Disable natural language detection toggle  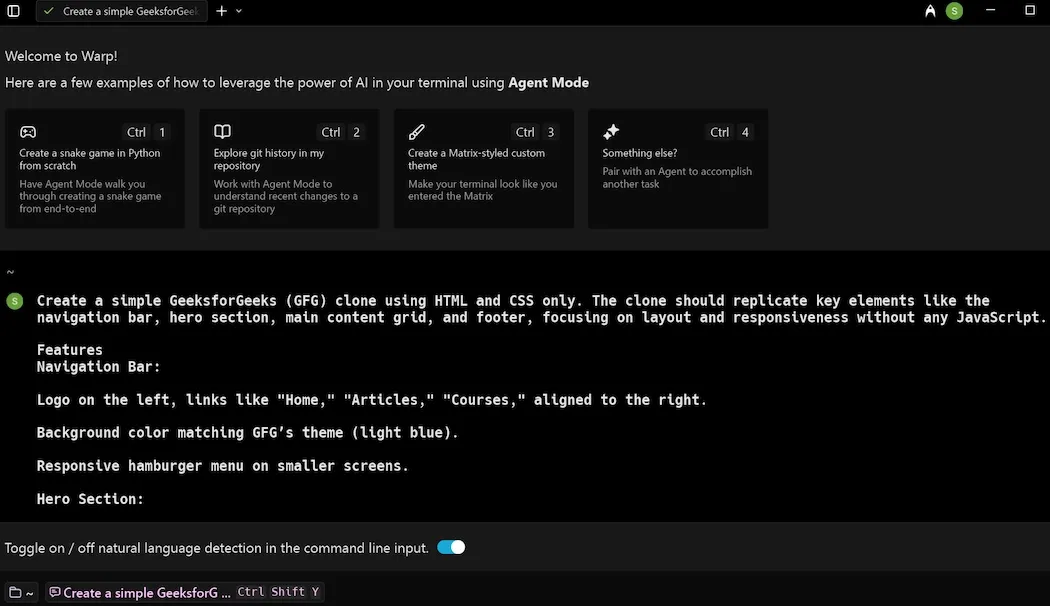451,547
